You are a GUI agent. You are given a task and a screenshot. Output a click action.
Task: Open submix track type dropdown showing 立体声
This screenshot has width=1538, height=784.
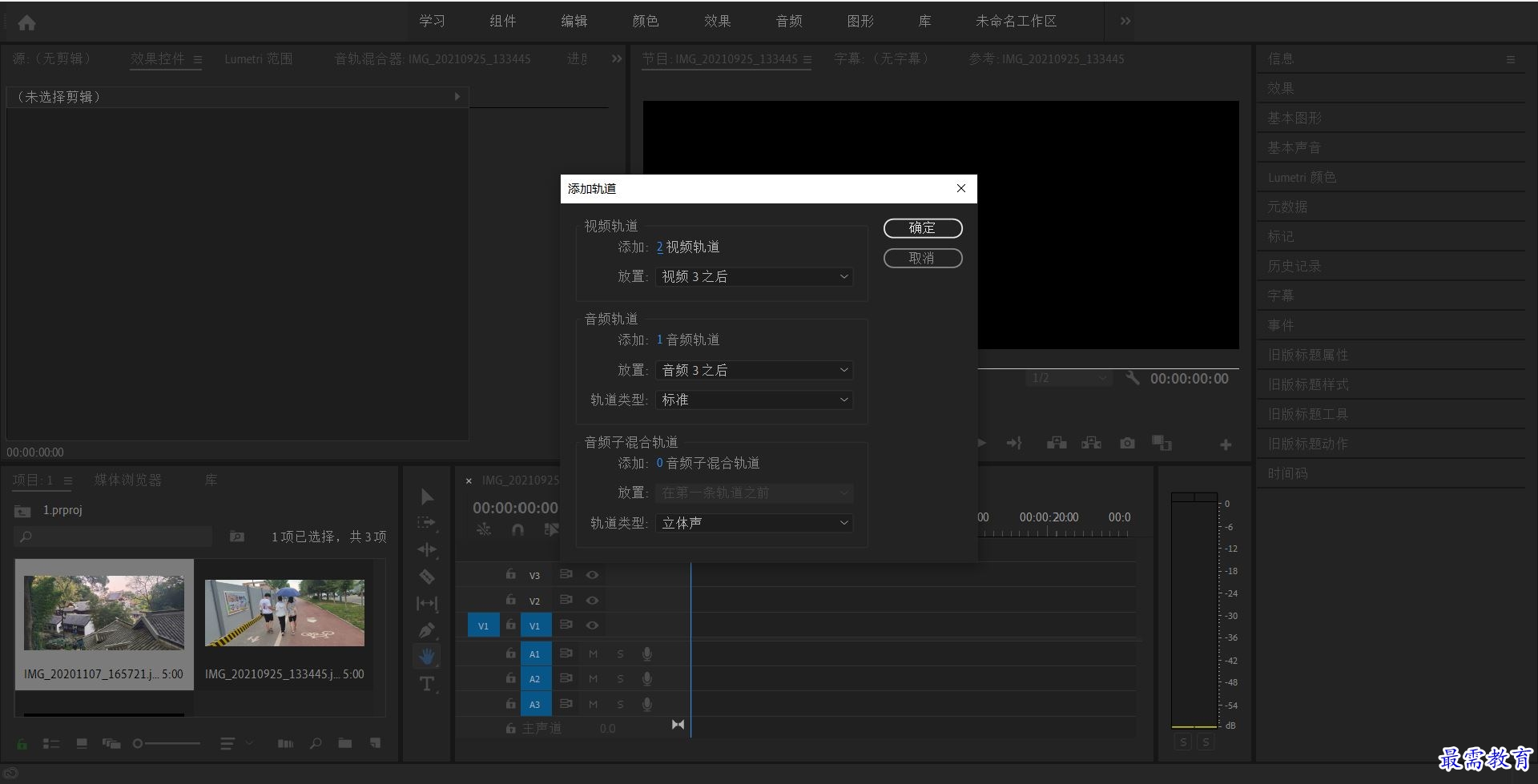[755, 523]
